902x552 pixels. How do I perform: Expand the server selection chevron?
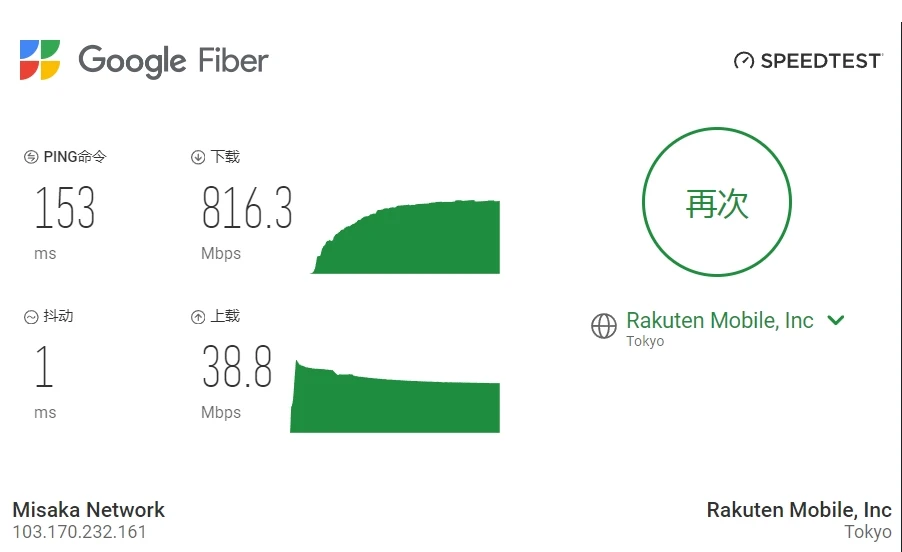point(836,320)
